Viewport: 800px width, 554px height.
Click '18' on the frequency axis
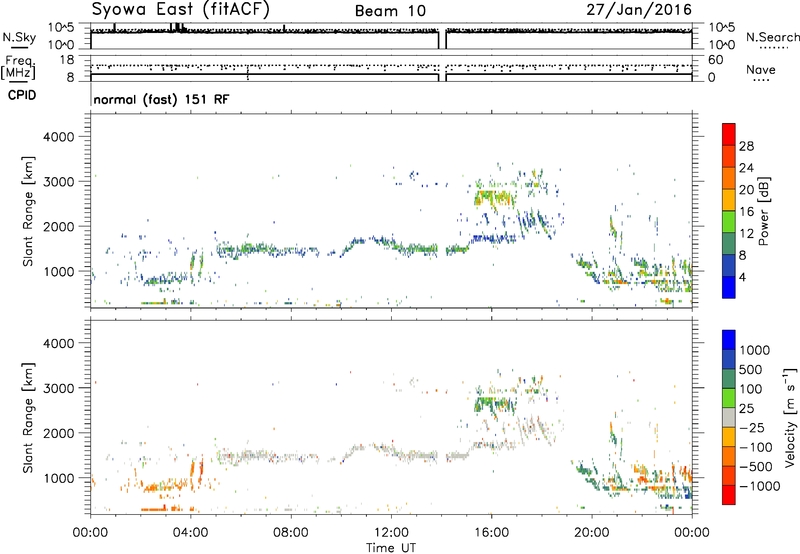tap(67, 60)
